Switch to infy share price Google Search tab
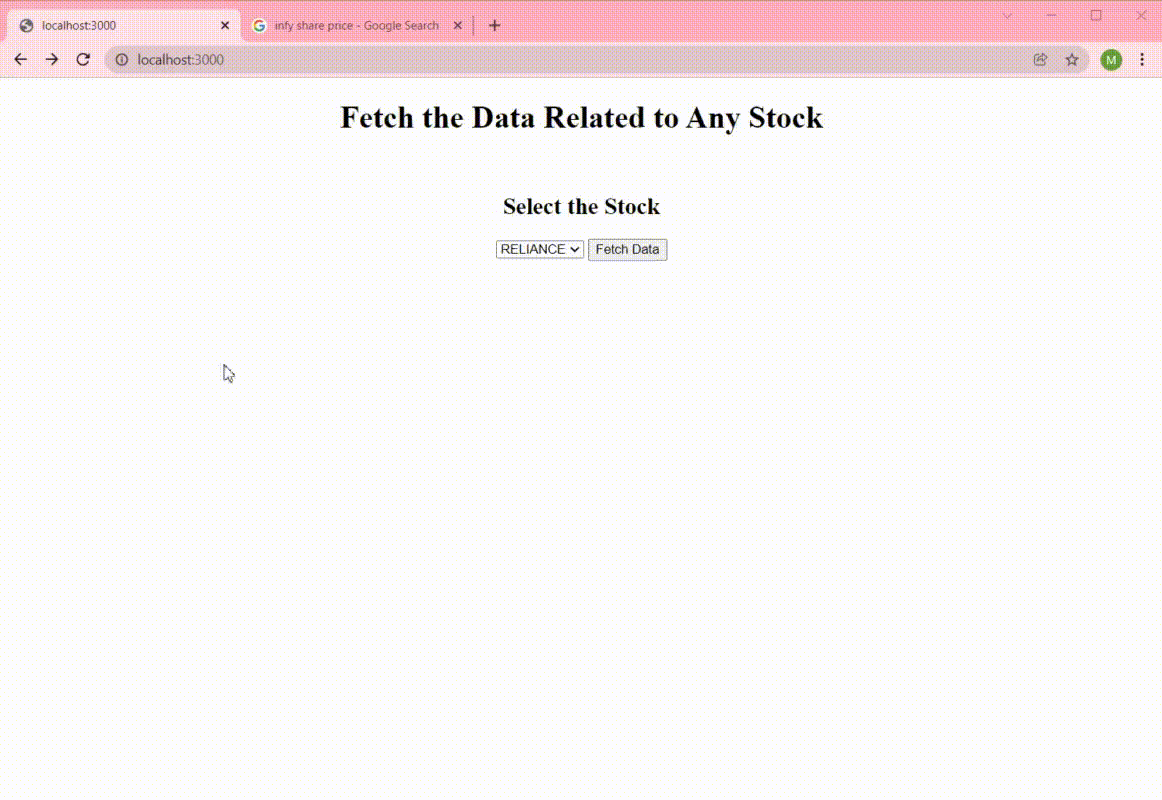Viewport: 1162px width, 800px height. (x=356, y=25)
